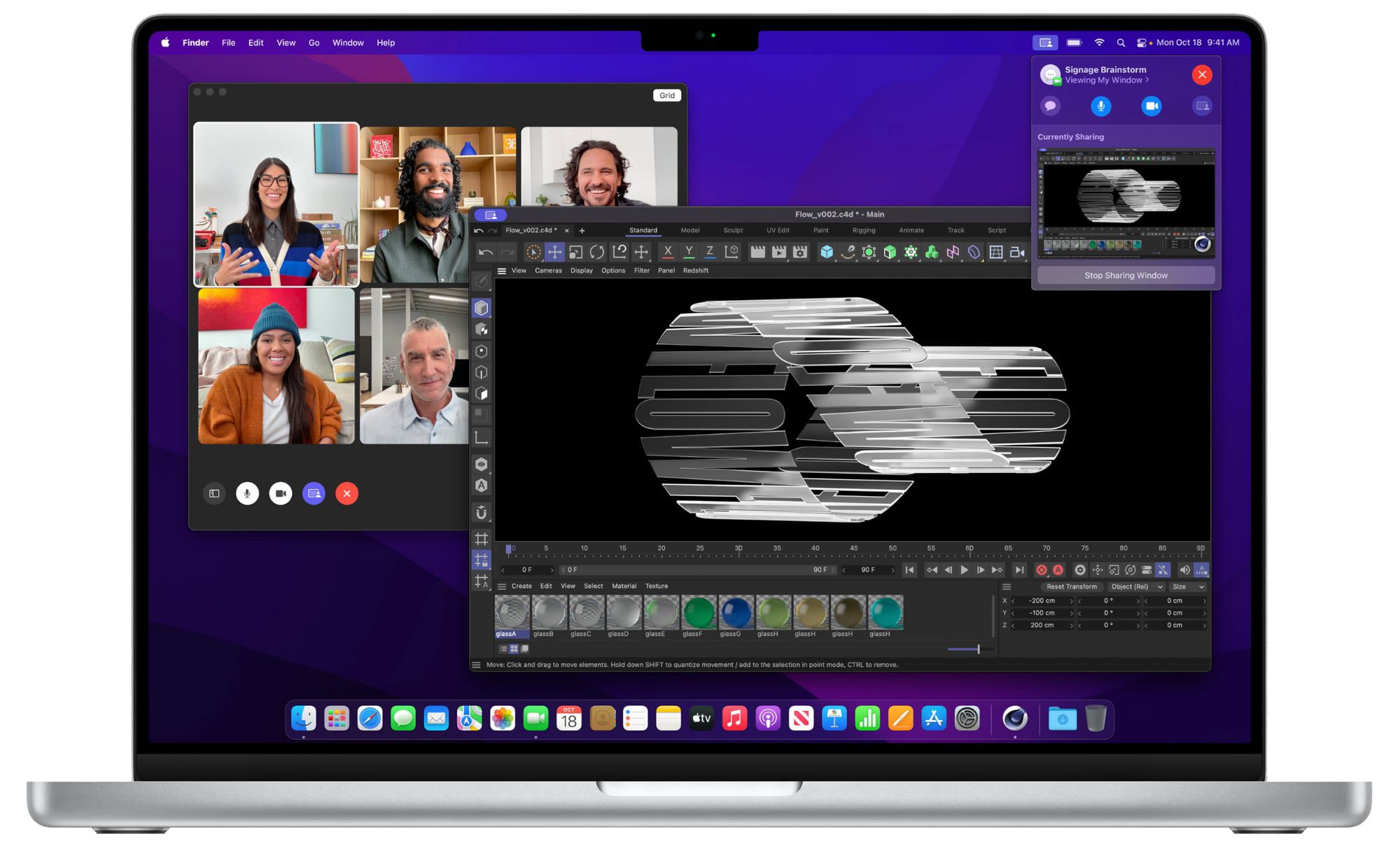Open the Go menu in the menu bar
1400x846 pixels.
click(x=314, y=43)
